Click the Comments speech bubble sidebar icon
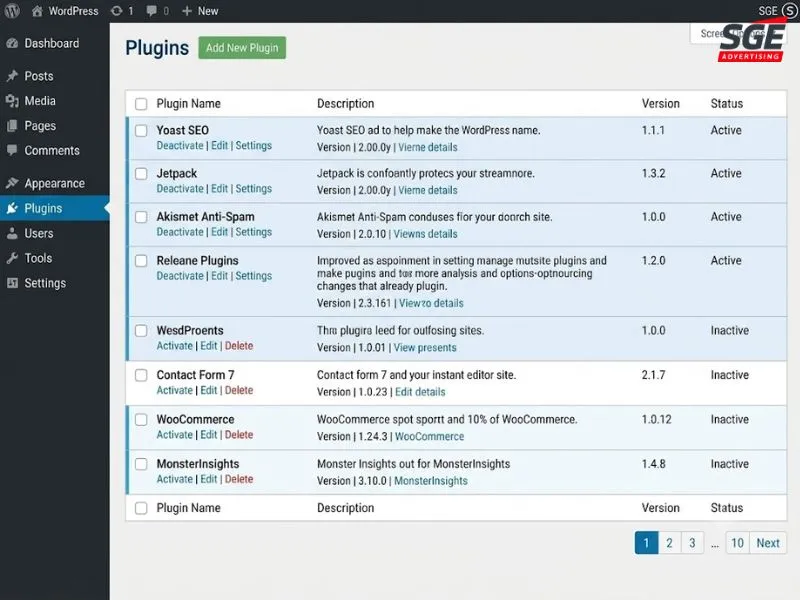The image size is (800, 600). [x=12, y=151]
